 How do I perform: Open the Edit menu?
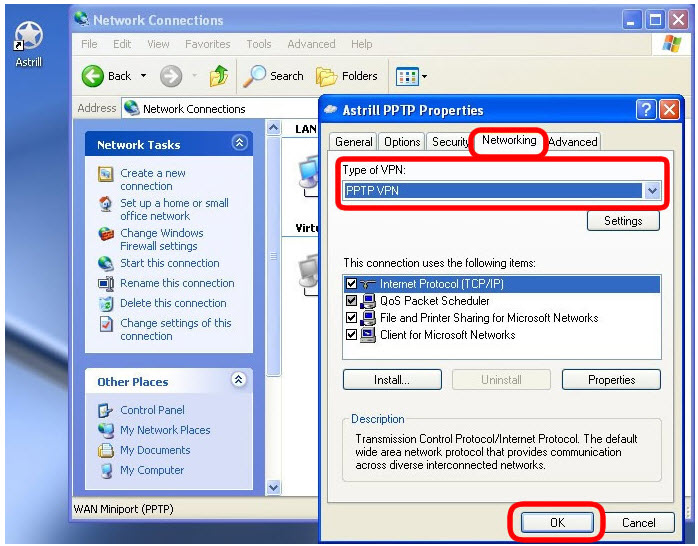coord(122,44)
